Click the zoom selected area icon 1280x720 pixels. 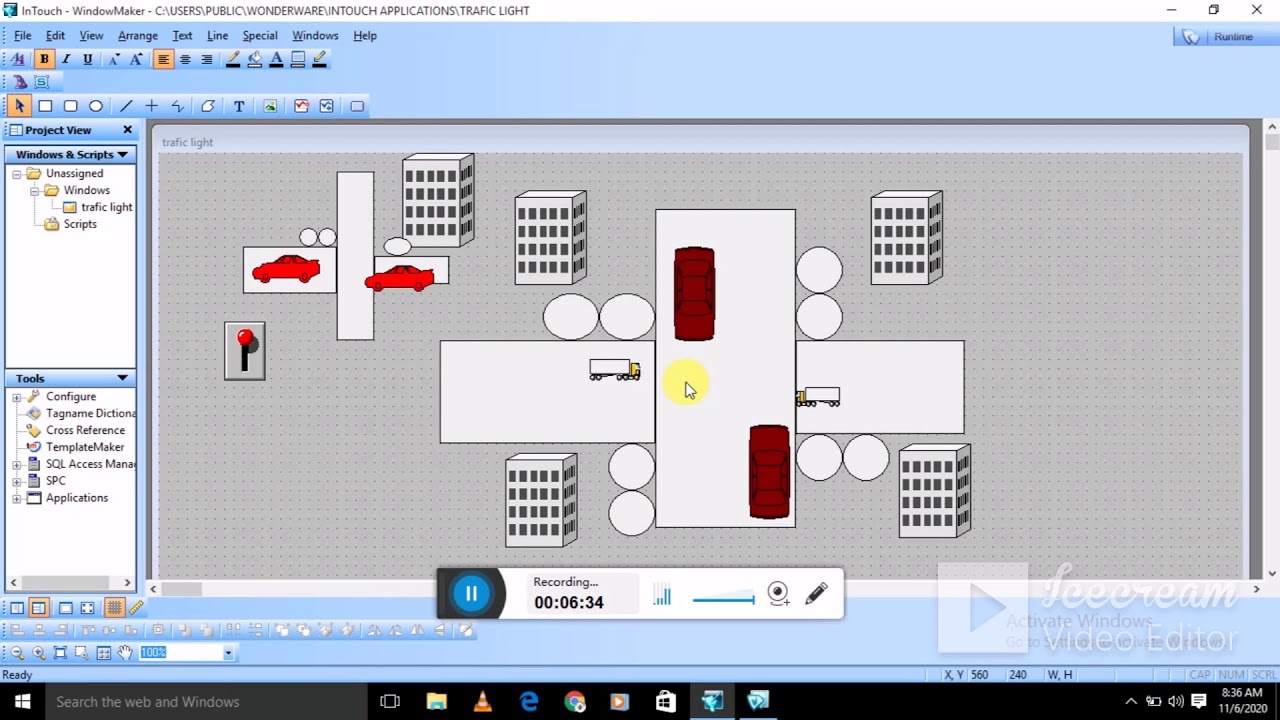pos(82,653)
